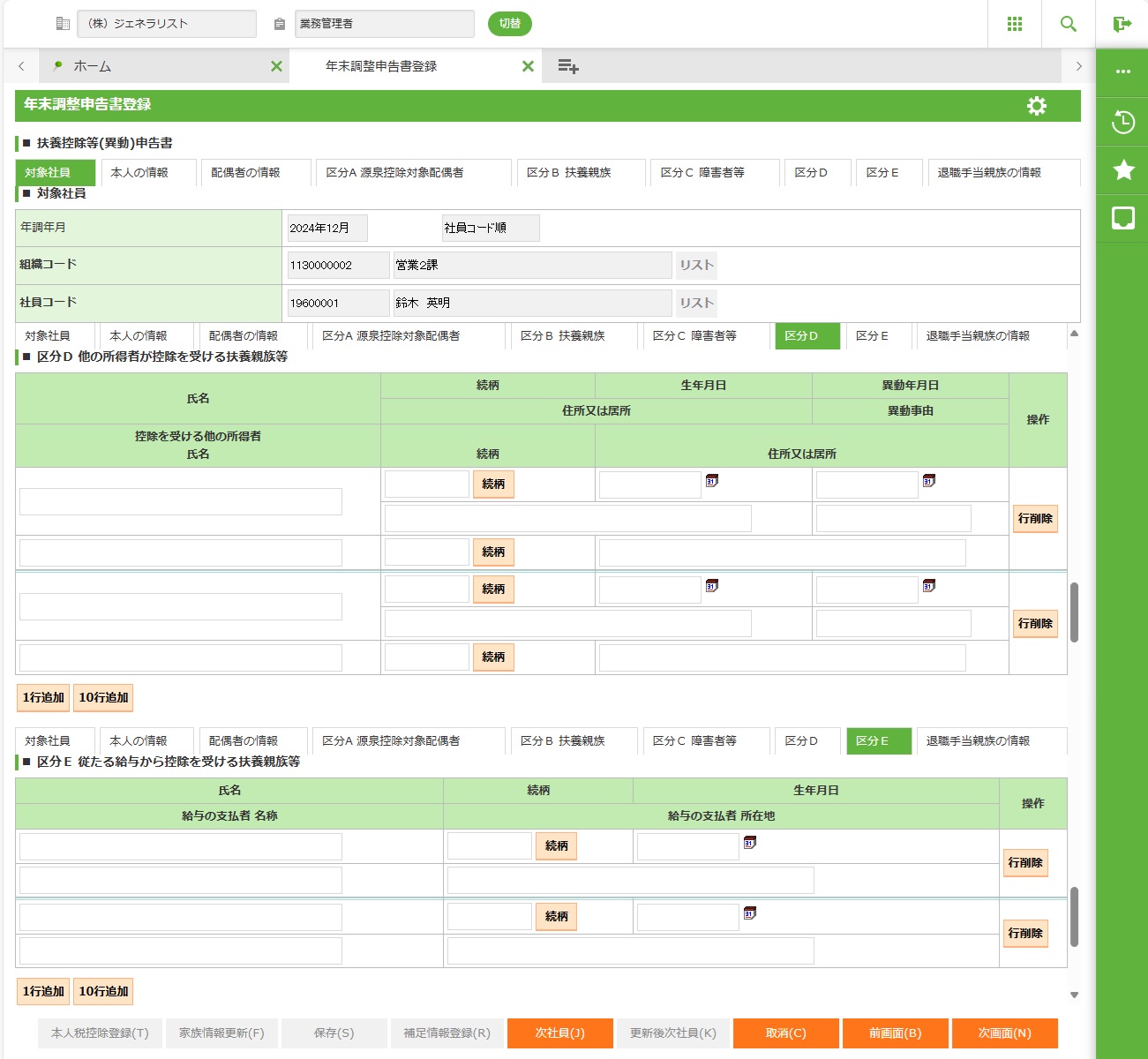Click 行削除 for the first 区分D row
This screenshot has width=1148, height=1059.
coord(1035,519)
